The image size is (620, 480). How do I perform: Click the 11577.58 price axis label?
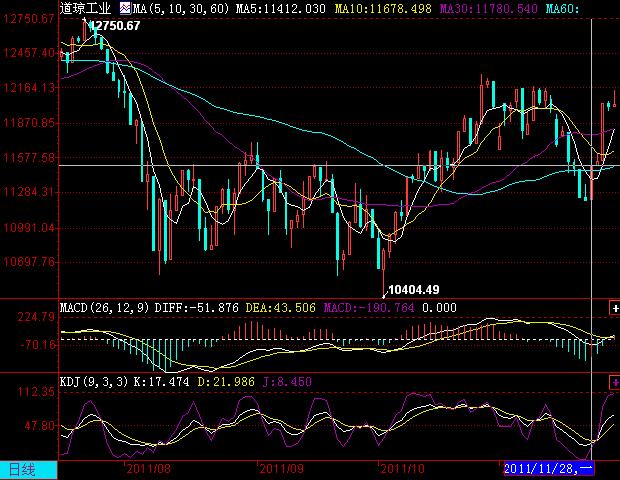[x=30, y=158]
